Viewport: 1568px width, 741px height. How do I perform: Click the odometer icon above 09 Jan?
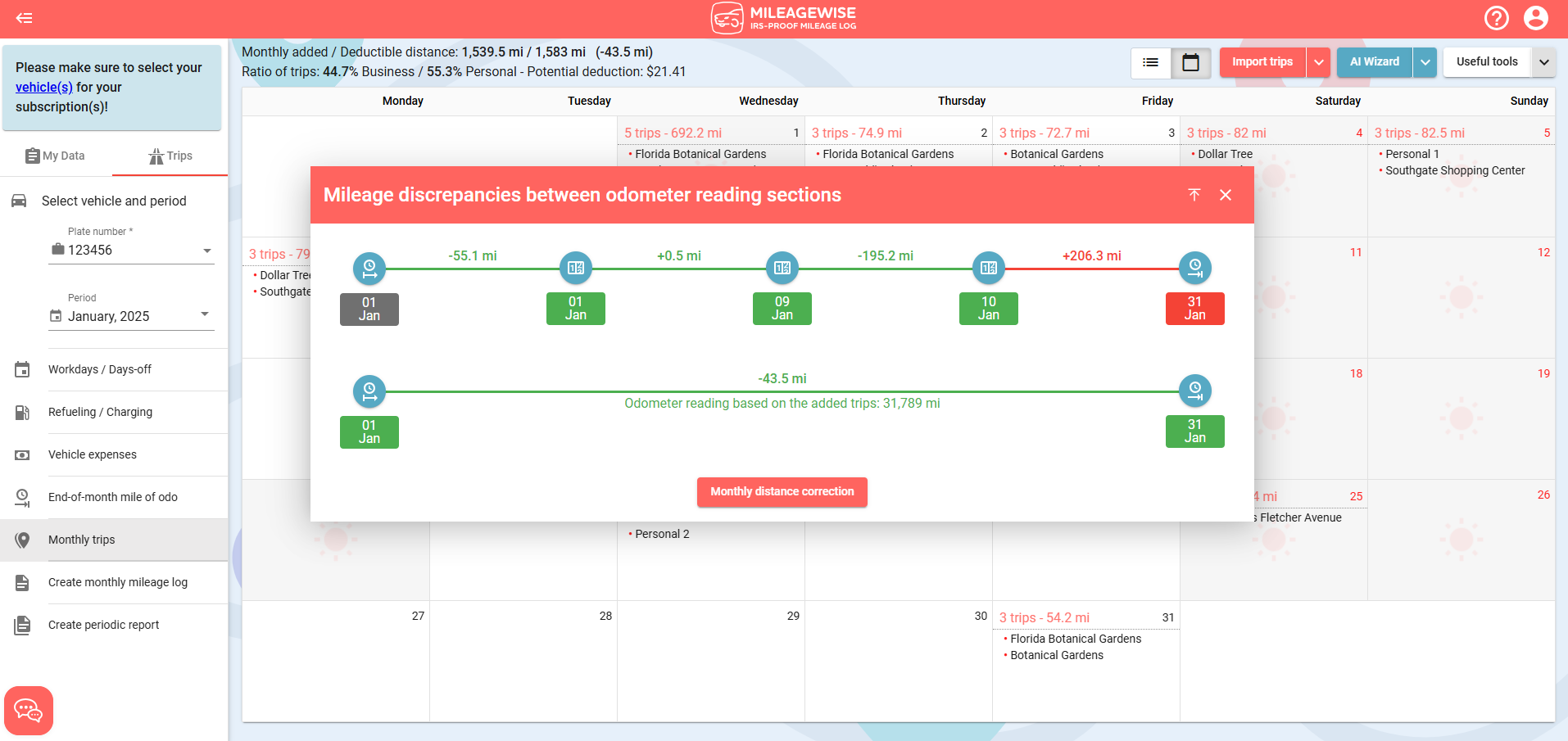click(782, 268)
